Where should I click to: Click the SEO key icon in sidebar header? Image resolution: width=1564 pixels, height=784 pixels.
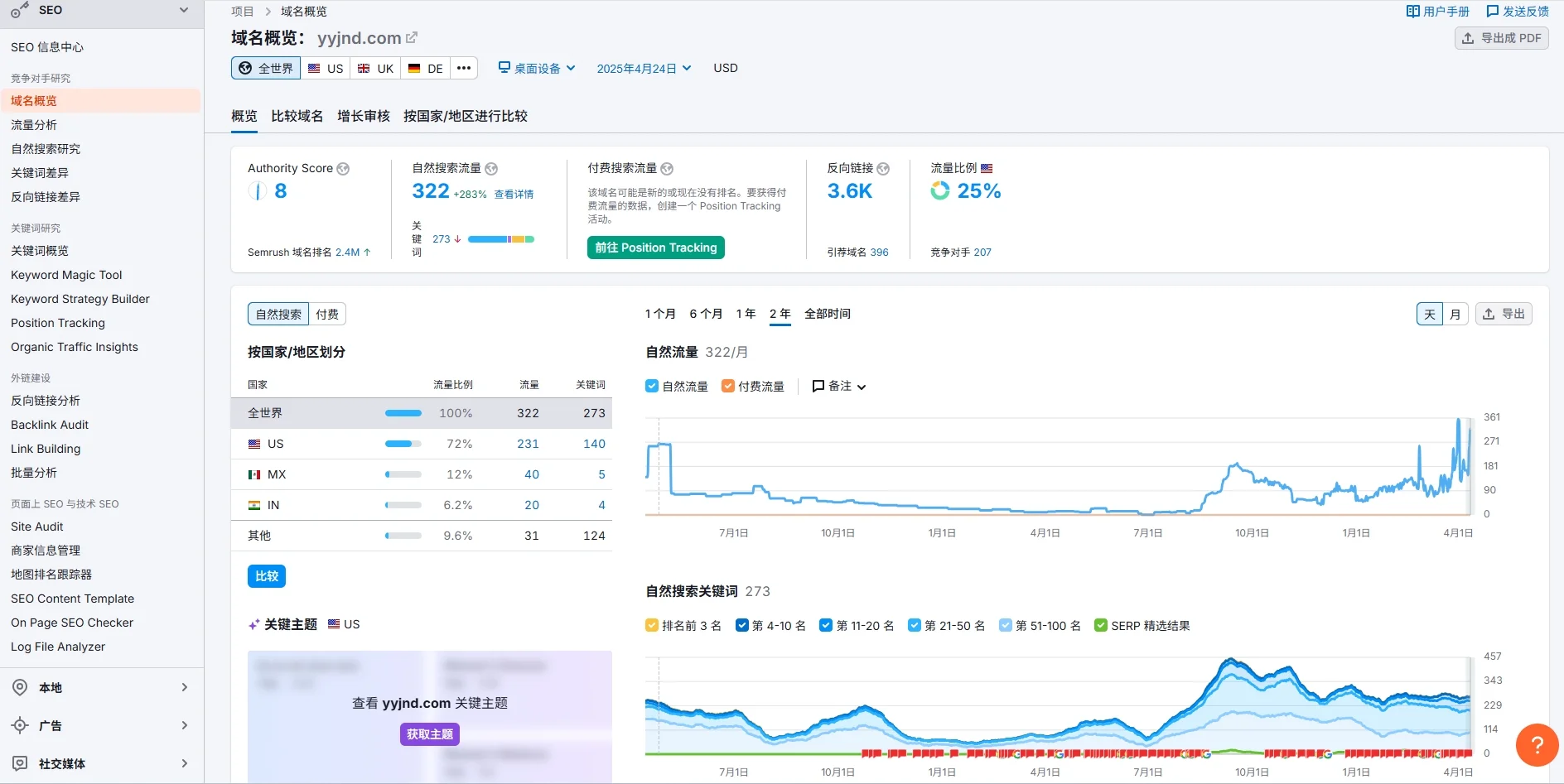coord(19,11)
